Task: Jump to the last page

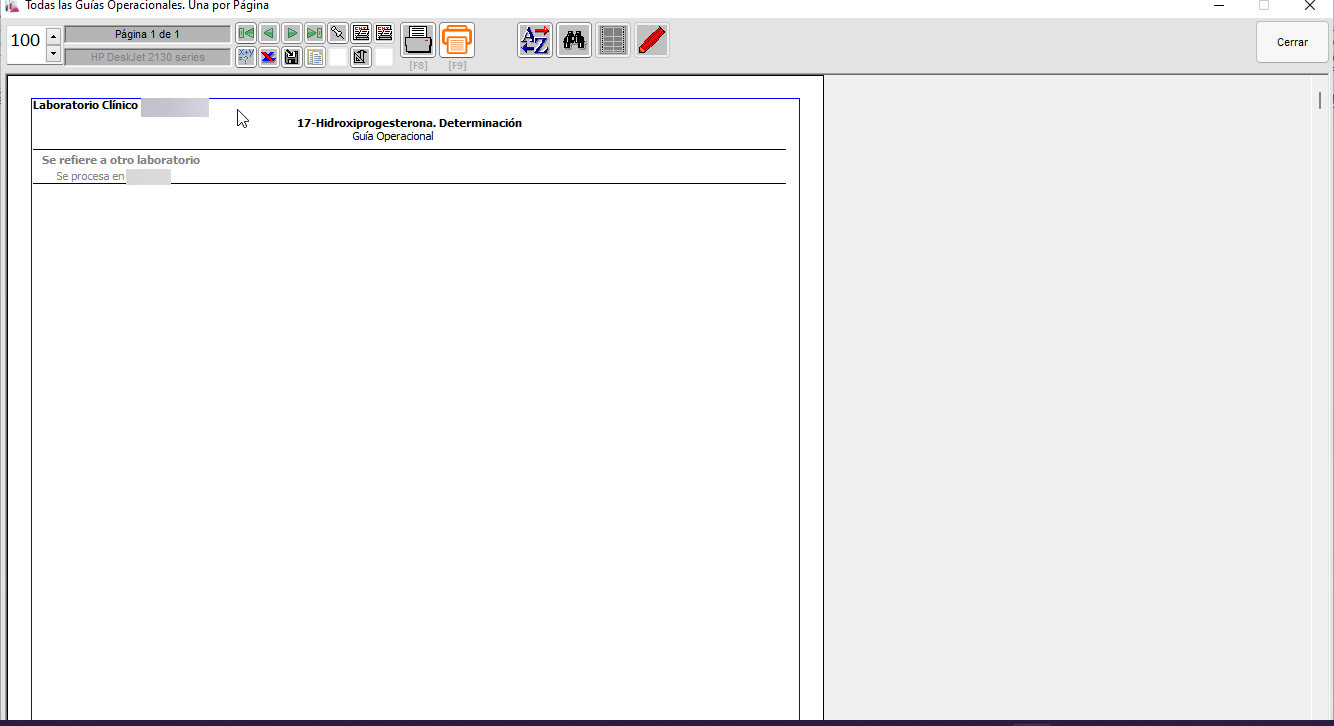Action: [x=314, y=33]
